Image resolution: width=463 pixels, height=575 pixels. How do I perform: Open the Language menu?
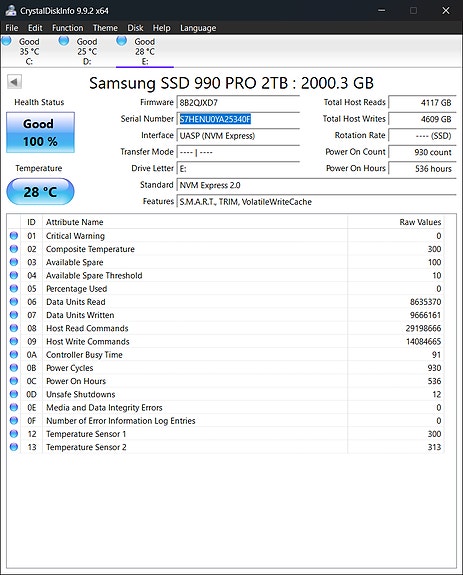(198, 28)
